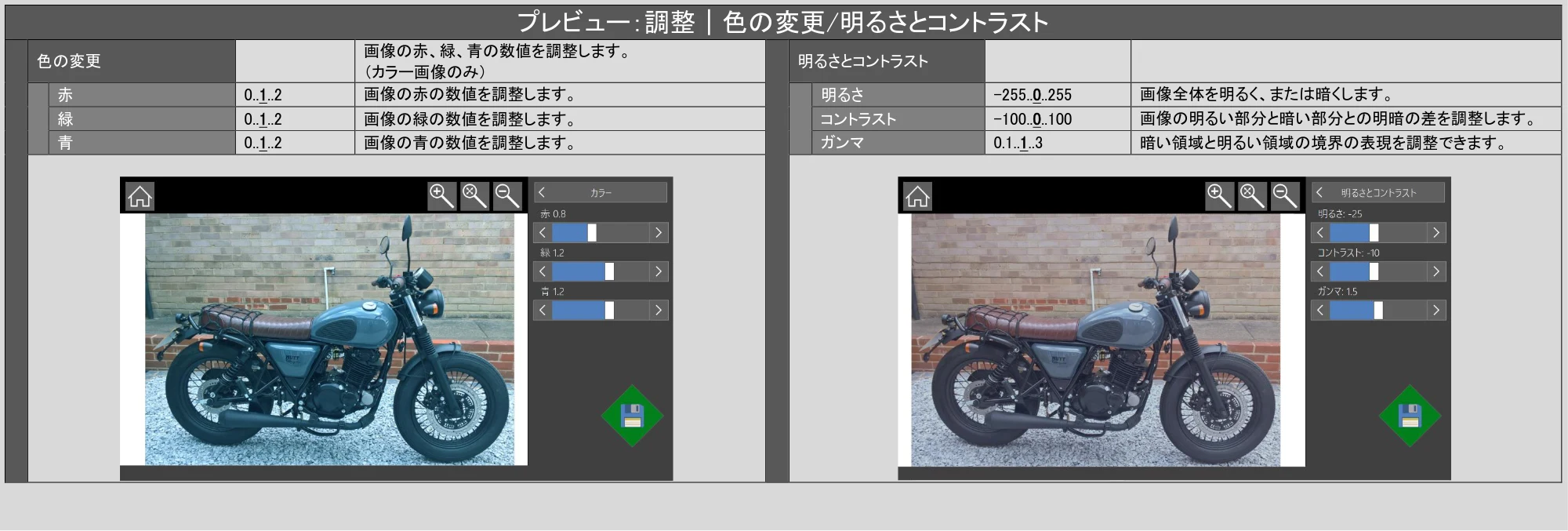Click the -255..0..255 range cell
The image size is (1568, 531).
click(1058, 95)
